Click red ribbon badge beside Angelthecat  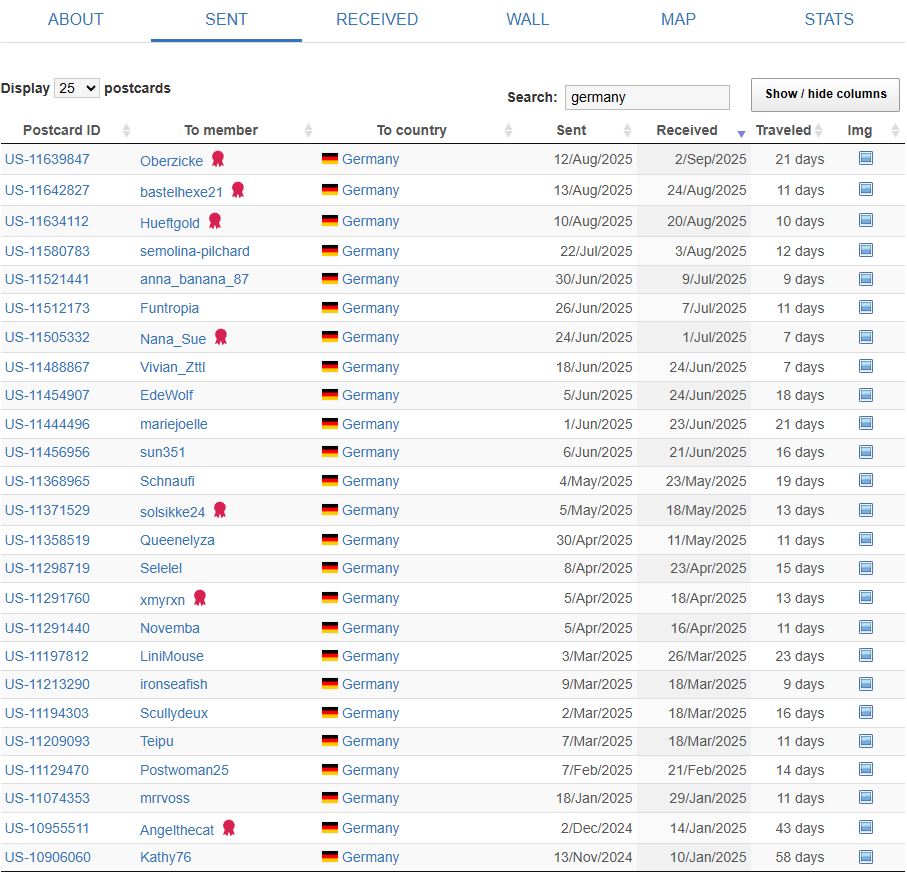click(229, 828)
